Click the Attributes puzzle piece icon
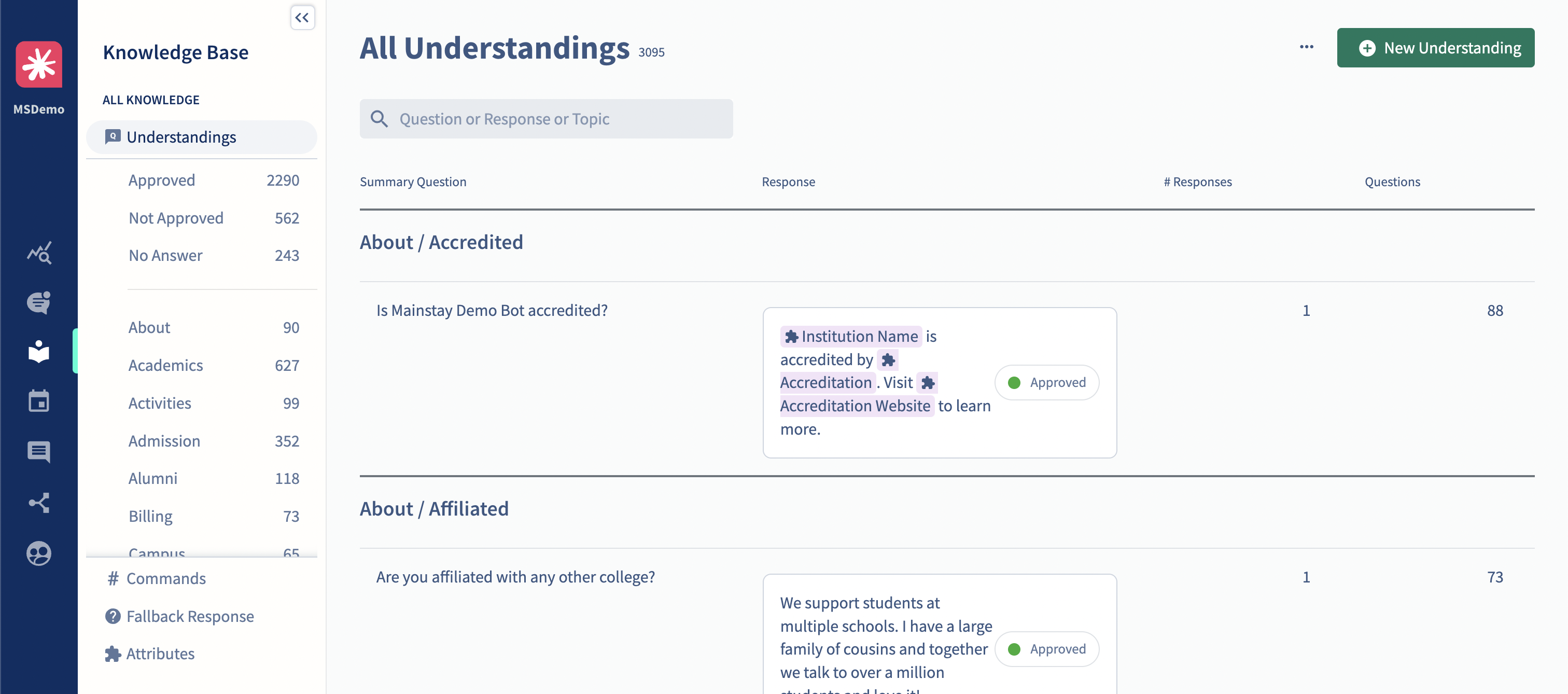 pyautogui.click(x=113, y=654)
